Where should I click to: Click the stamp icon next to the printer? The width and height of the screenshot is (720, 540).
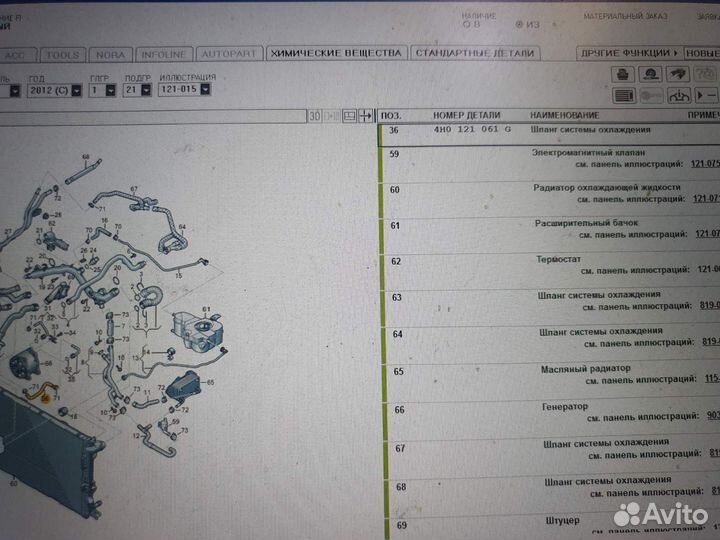point(650,74)
